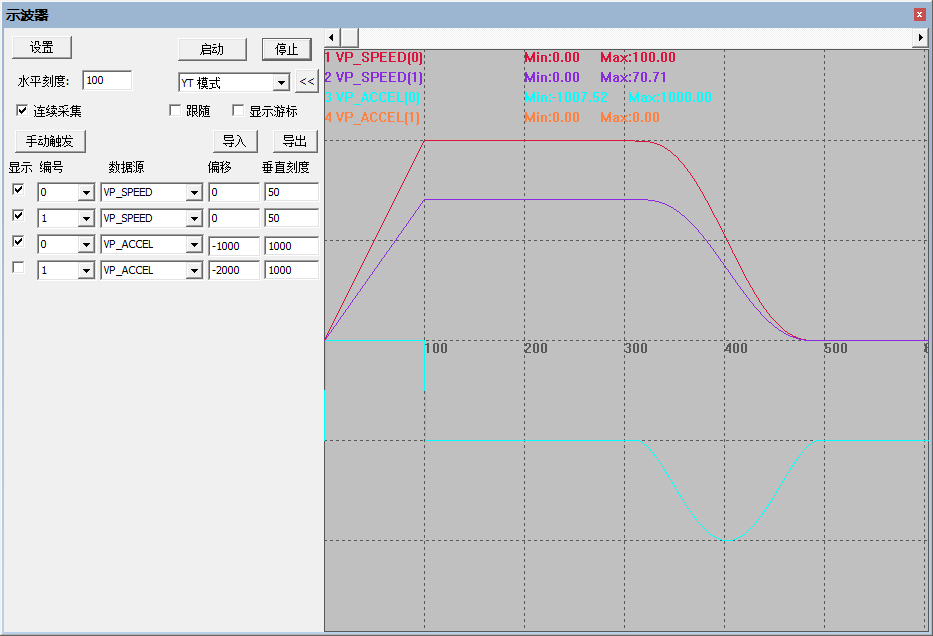Open the YT 模式 mode dropdown
933x636 pixels.
(x=284, y=81)
